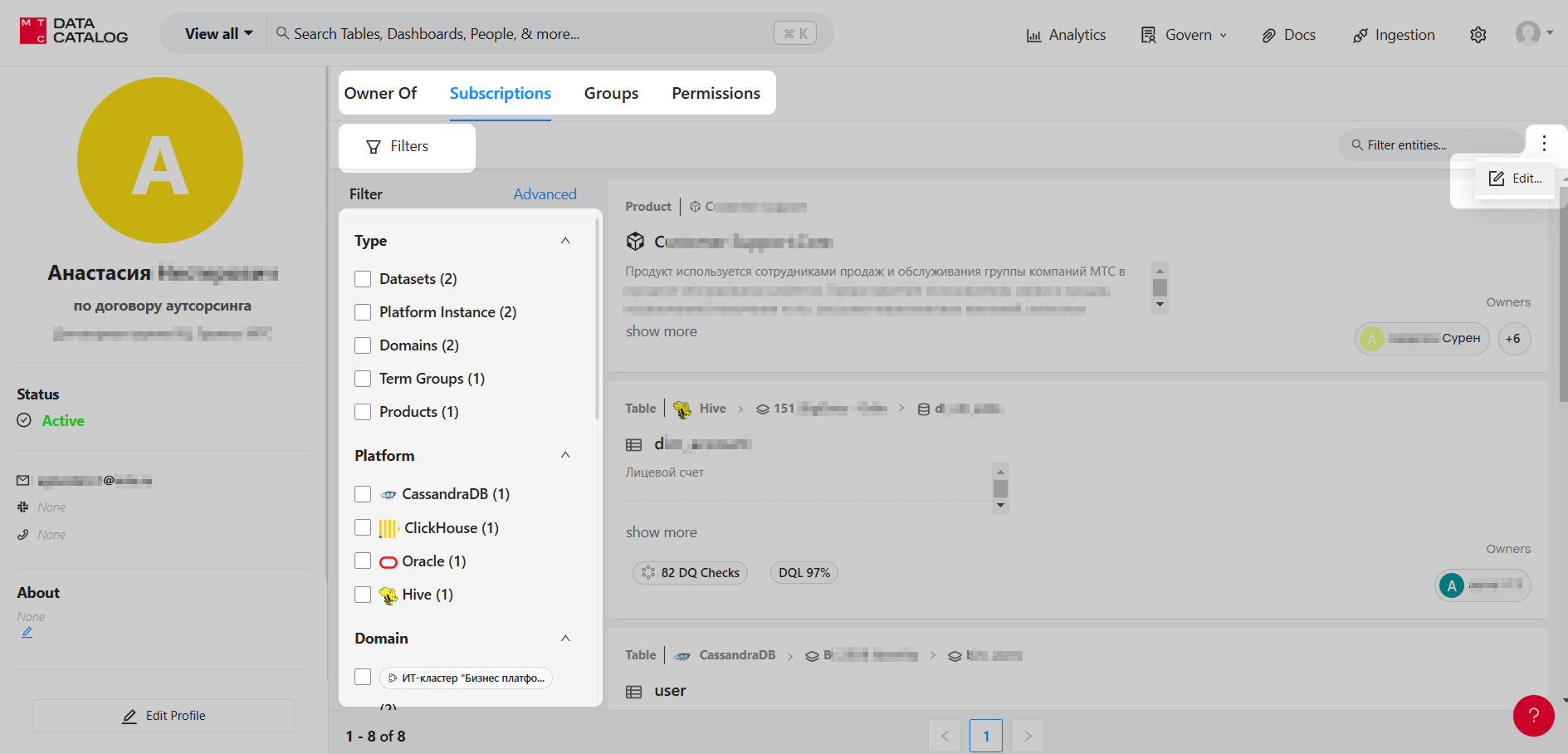Click the three-dot more options icon
The image size is (1568, 754).
[x=1544, y=143]
